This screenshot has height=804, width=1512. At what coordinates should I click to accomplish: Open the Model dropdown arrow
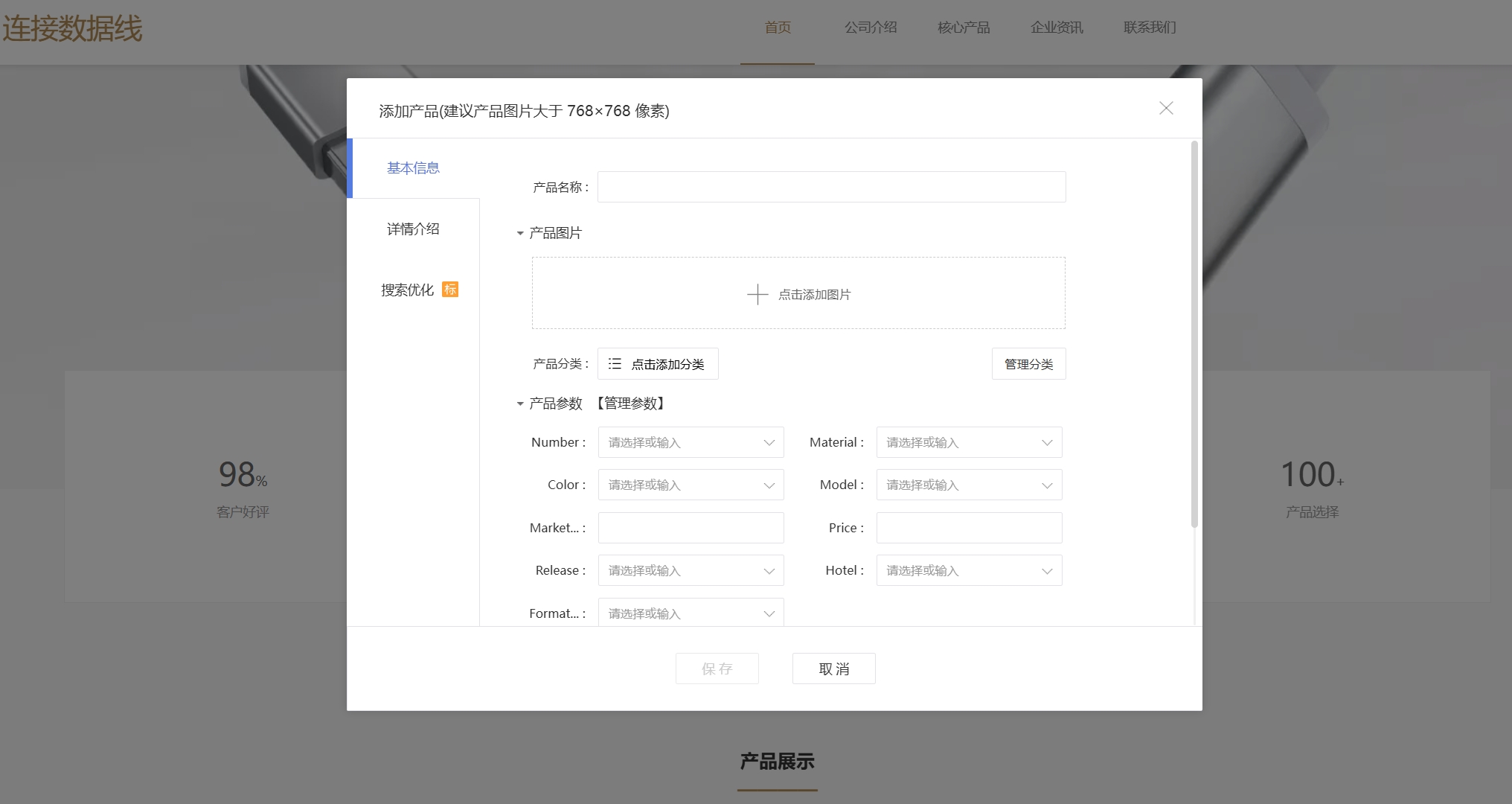tap(1047, 485)
